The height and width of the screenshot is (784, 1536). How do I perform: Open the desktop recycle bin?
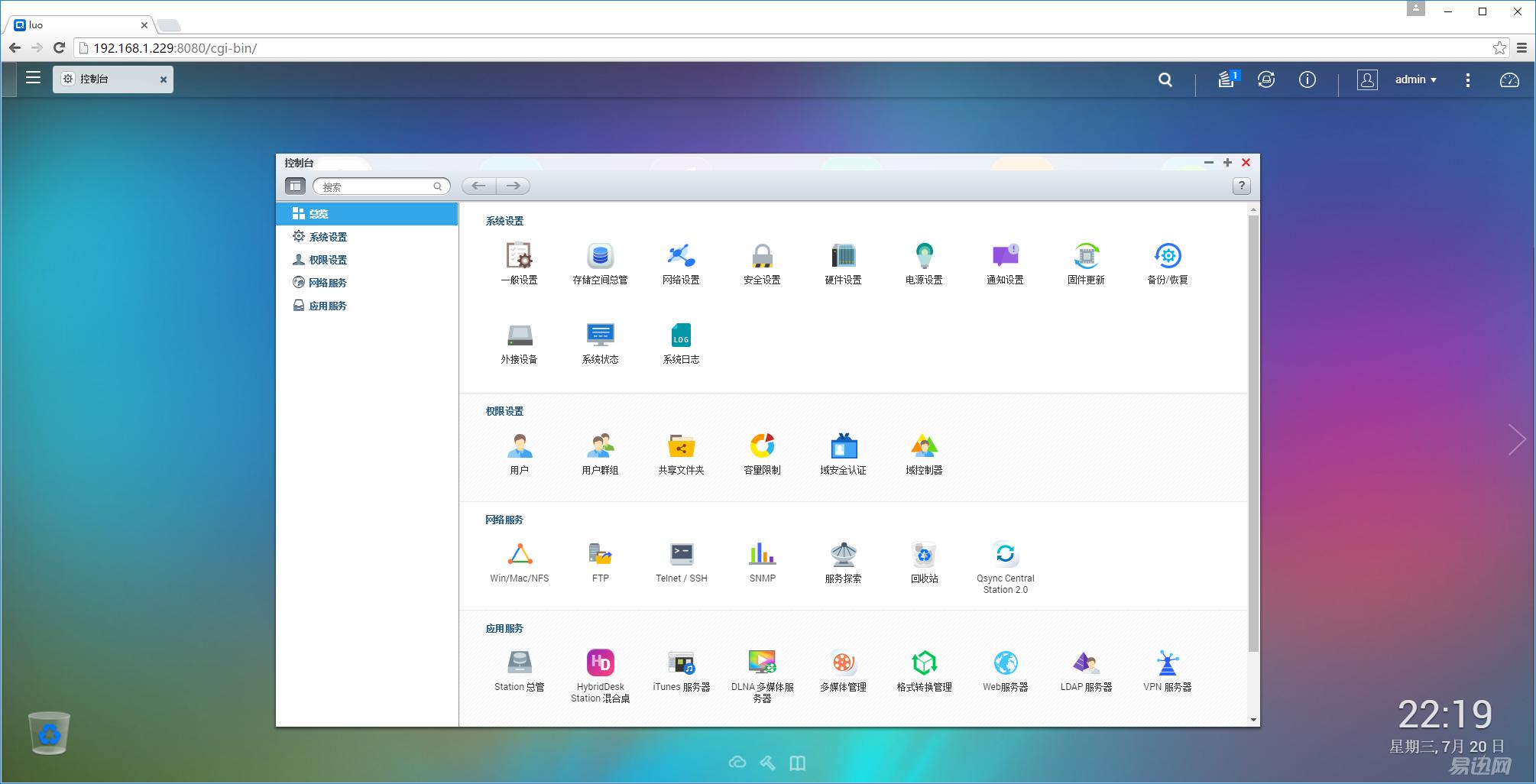point(50,733)
